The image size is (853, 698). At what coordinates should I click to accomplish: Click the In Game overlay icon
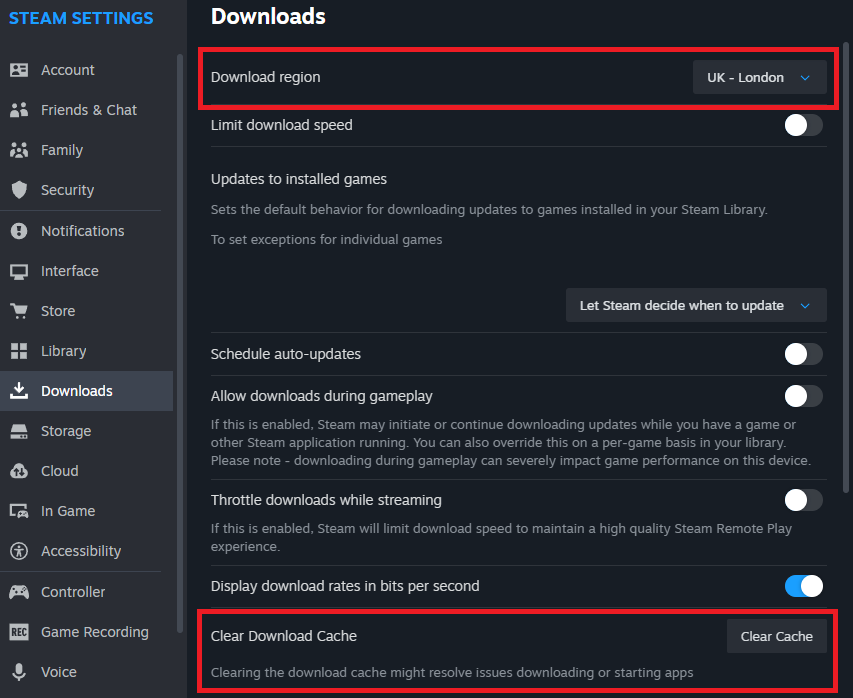click(19, 511)
